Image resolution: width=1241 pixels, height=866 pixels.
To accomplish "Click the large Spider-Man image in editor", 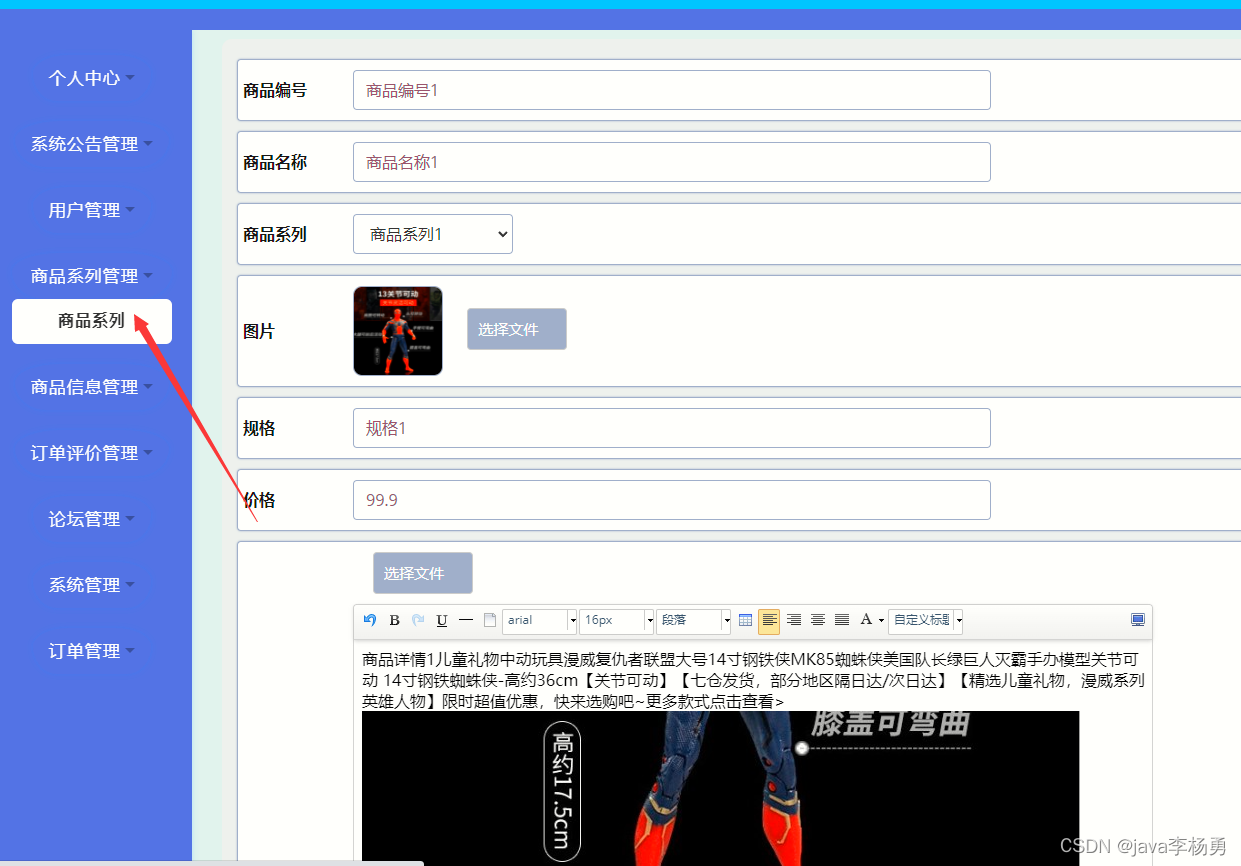I will (x=721, y=788).
